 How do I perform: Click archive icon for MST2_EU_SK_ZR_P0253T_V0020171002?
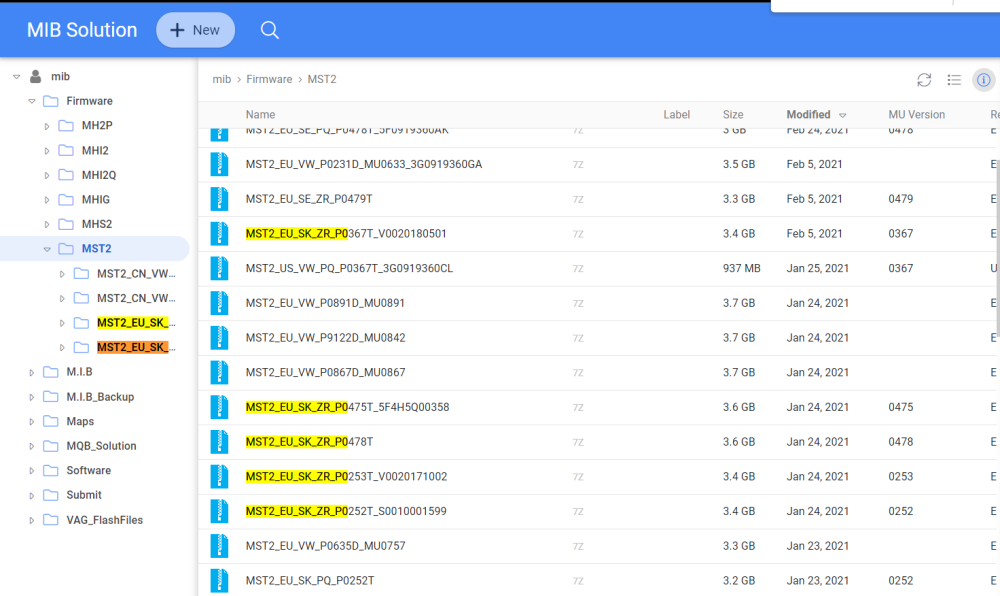coord(219,477)
